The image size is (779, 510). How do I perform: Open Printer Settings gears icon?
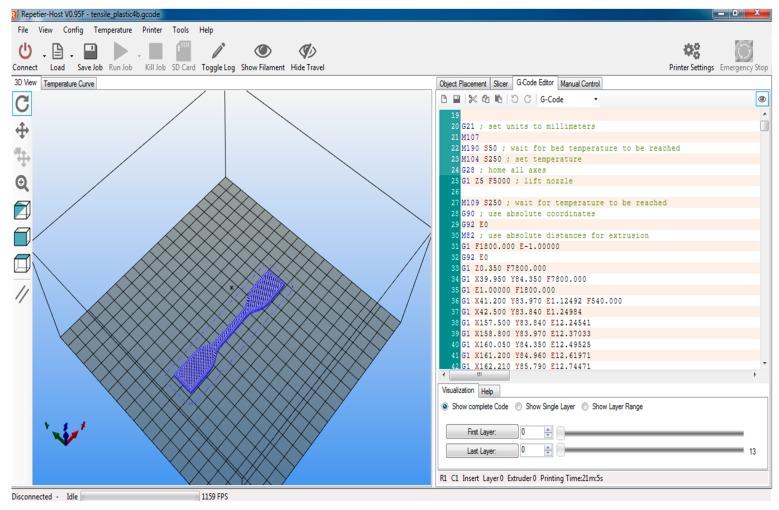pos(690,51)
